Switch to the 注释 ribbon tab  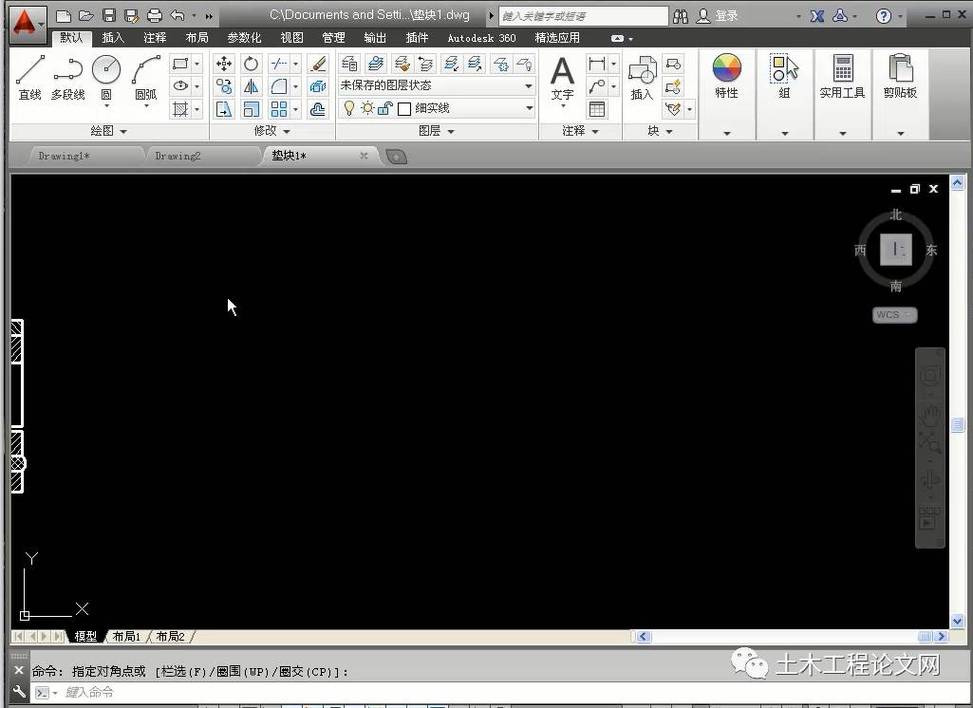click(155, 38)
